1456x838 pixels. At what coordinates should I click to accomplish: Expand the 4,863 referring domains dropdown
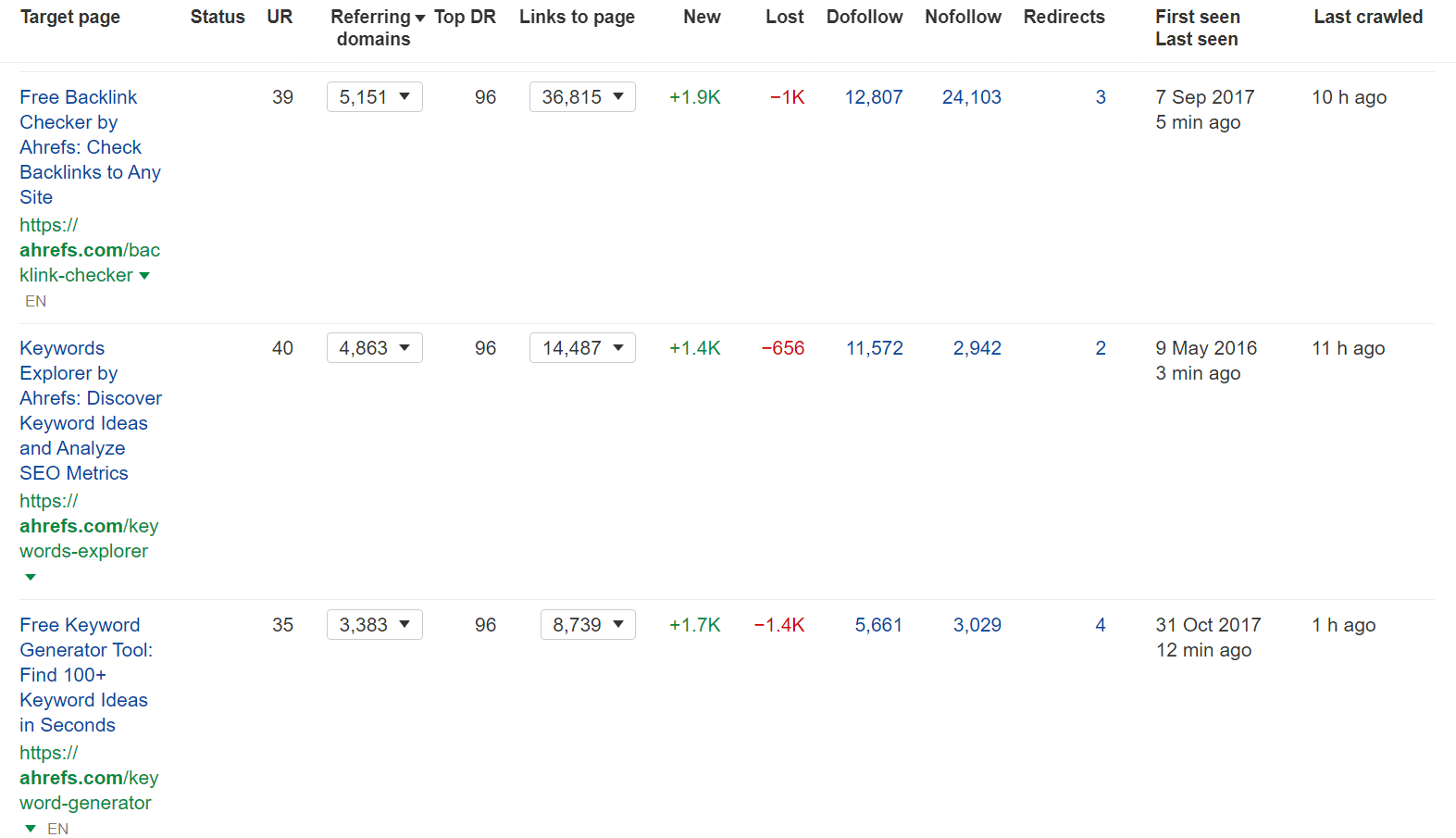[x=374, y=348]
